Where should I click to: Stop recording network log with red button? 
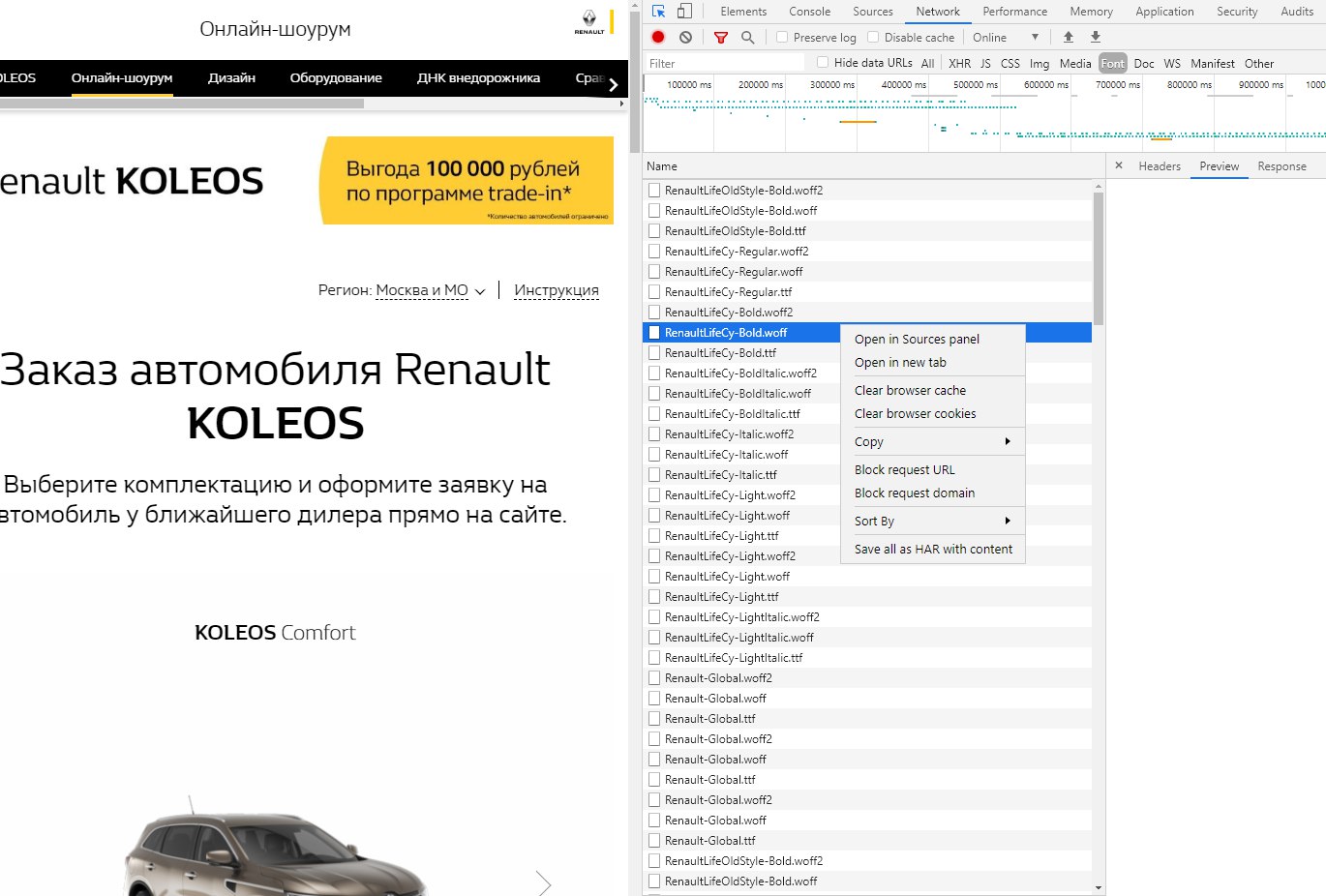[x=658, y=37]
